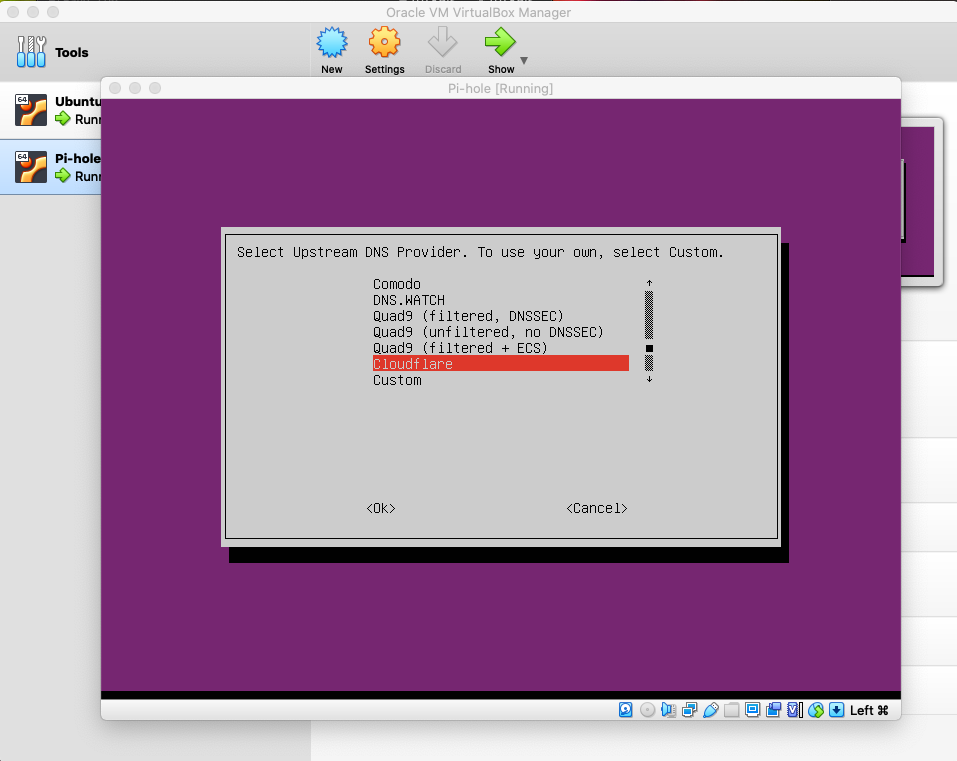Click hard disk activity status icon

626,710
